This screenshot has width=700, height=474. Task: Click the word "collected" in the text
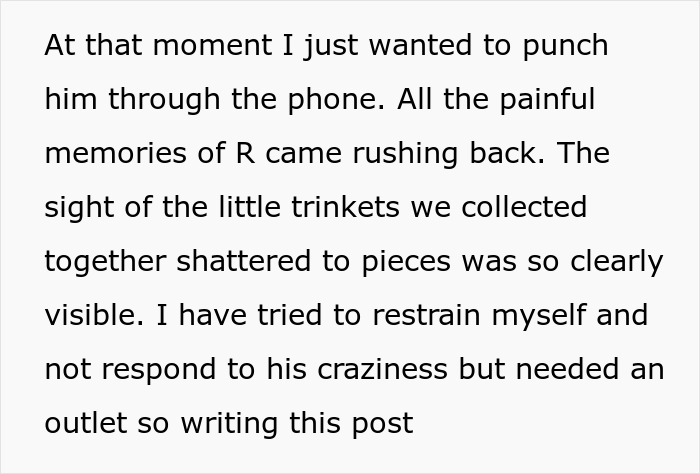[x=524, y=208]
